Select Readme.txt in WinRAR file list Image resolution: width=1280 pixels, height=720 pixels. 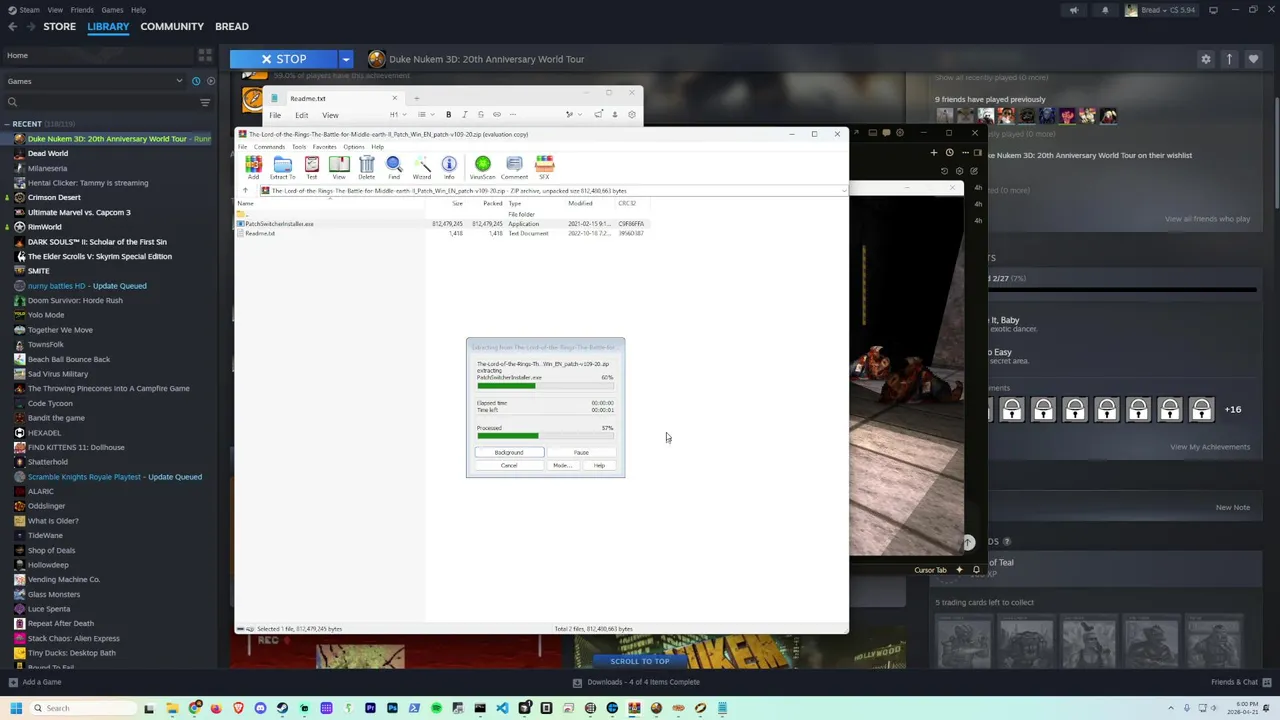pyautogui.click(x=259, y=233)
